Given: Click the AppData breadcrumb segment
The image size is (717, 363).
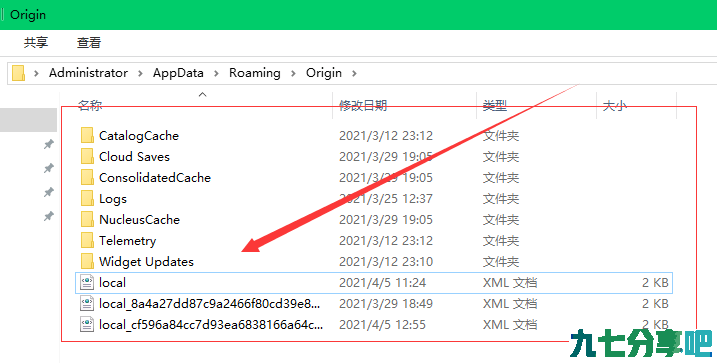Looking at the screenshot, I should pyautogui.click(x=178, y=73).
